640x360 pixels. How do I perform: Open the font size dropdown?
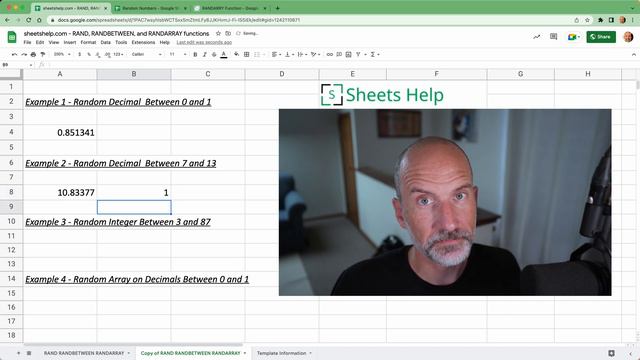point(178,54)
